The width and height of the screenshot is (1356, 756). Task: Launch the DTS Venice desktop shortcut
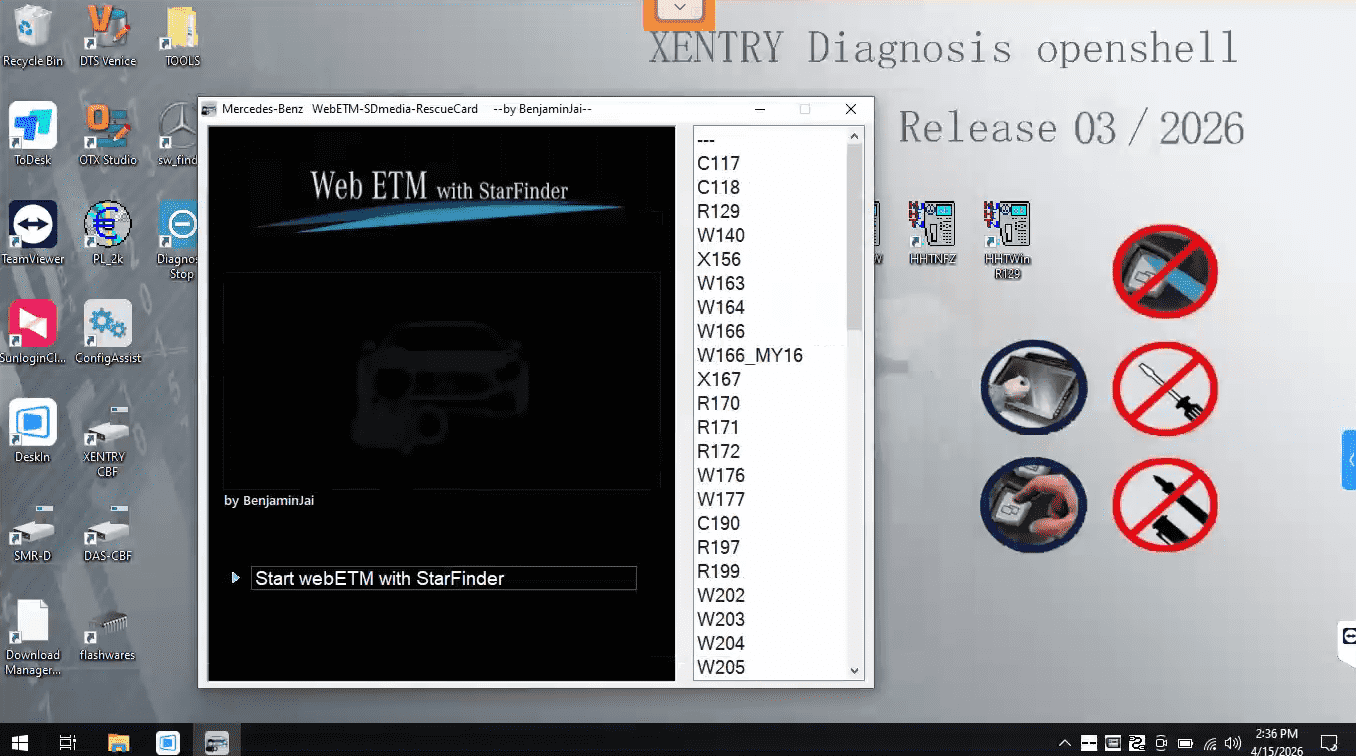[x=107, y=36]
